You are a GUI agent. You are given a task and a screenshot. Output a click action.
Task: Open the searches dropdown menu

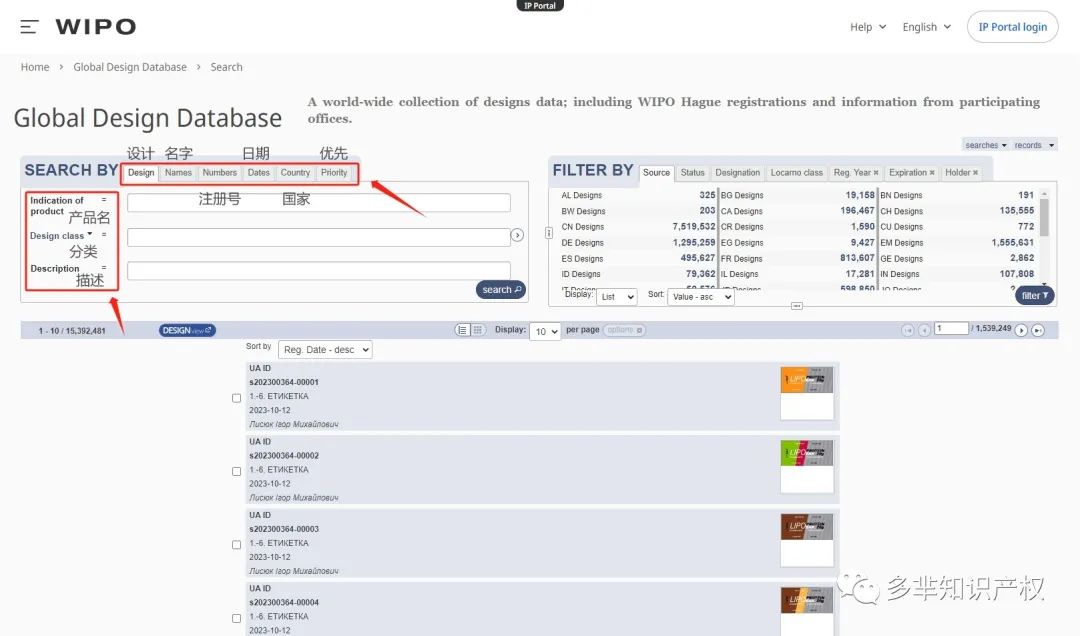[986, 145]
